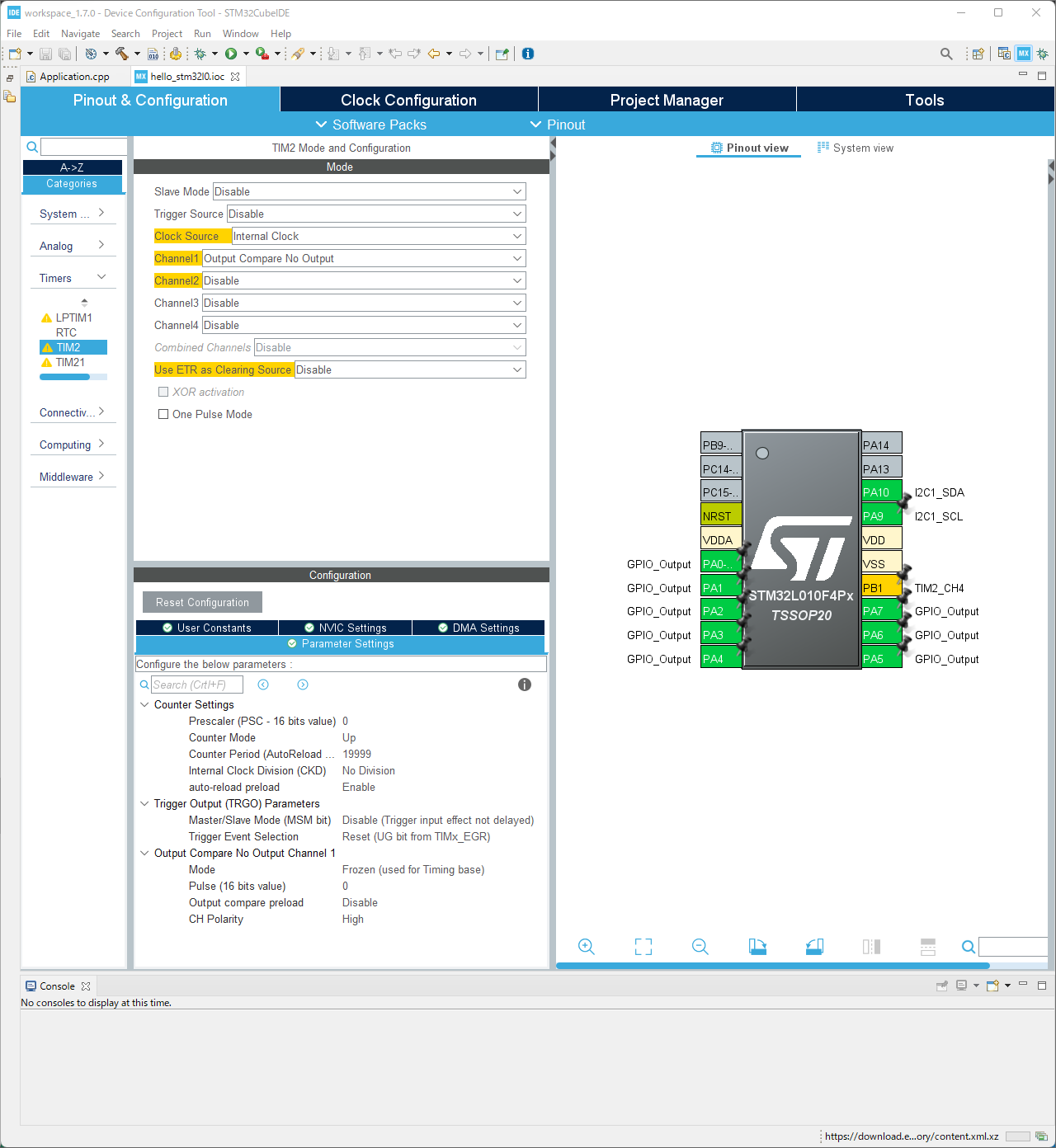
Task: Click the PA10 pin on the chip
Action: coord(882,492)
